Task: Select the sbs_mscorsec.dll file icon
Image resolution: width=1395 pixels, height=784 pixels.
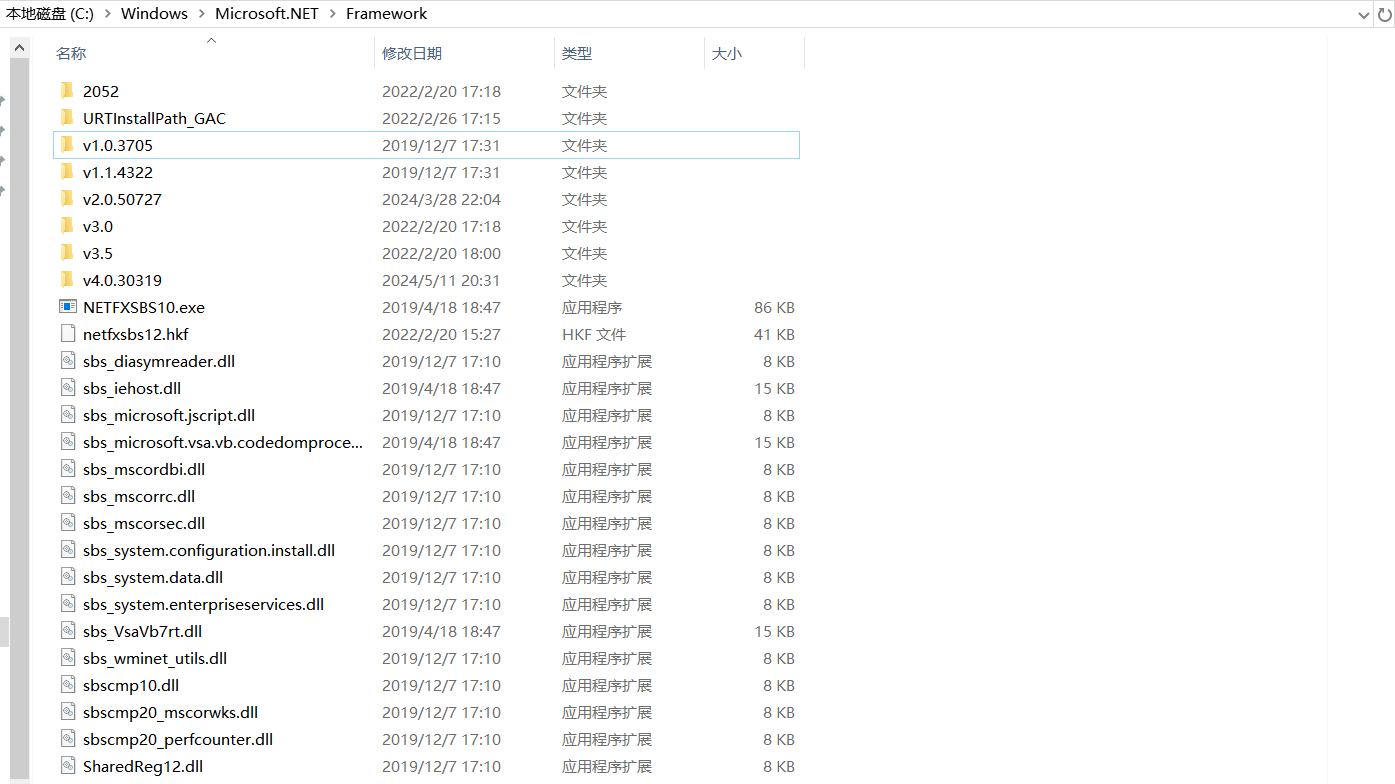Action: [x=68, y=523]
